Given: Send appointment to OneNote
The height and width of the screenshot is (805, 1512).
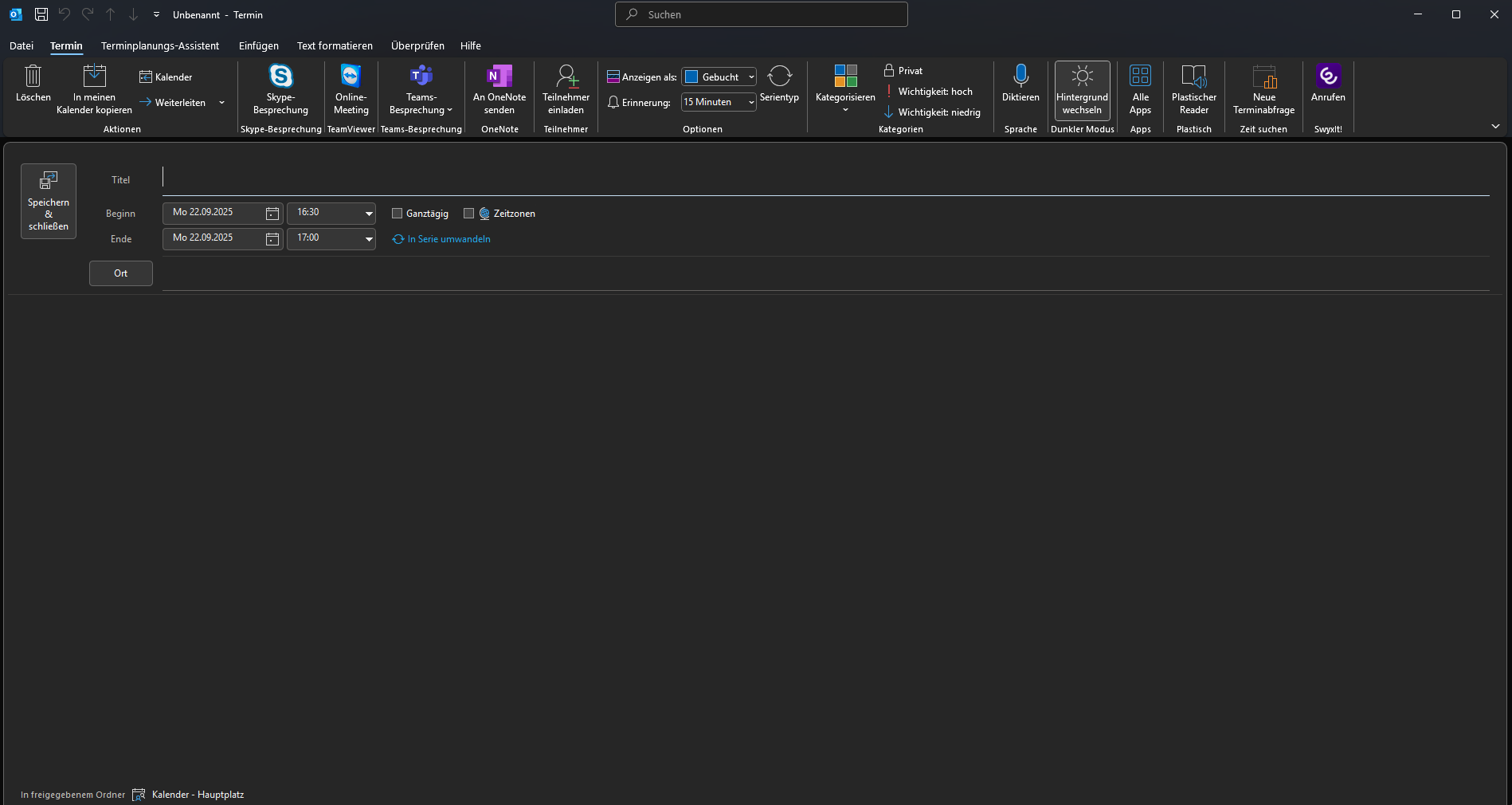Looking at the screenshot, I should pos(499,77).
